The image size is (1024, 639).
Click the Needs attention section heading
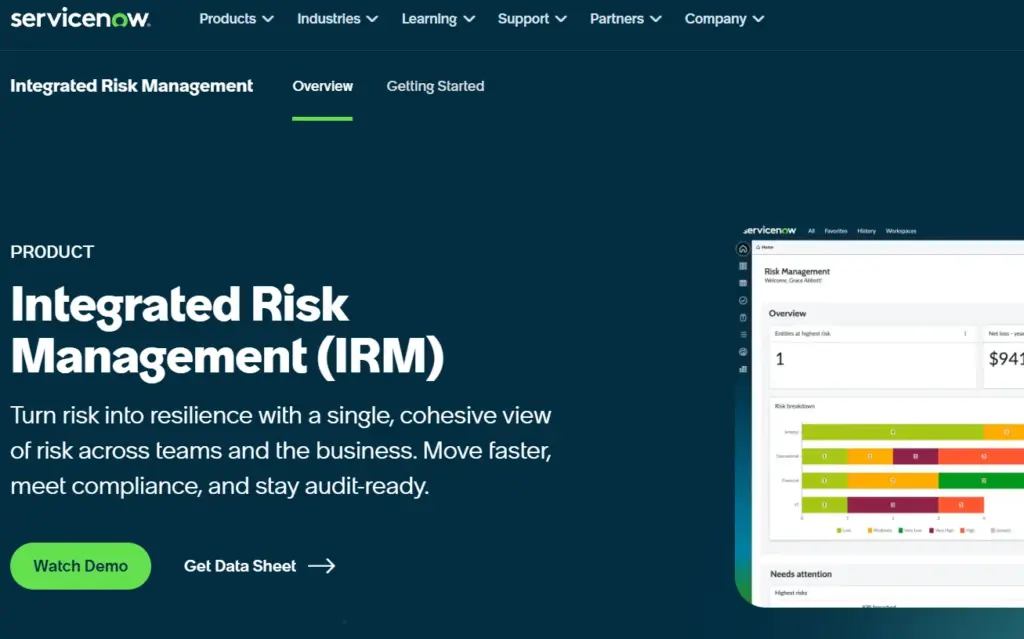point(801,574)
